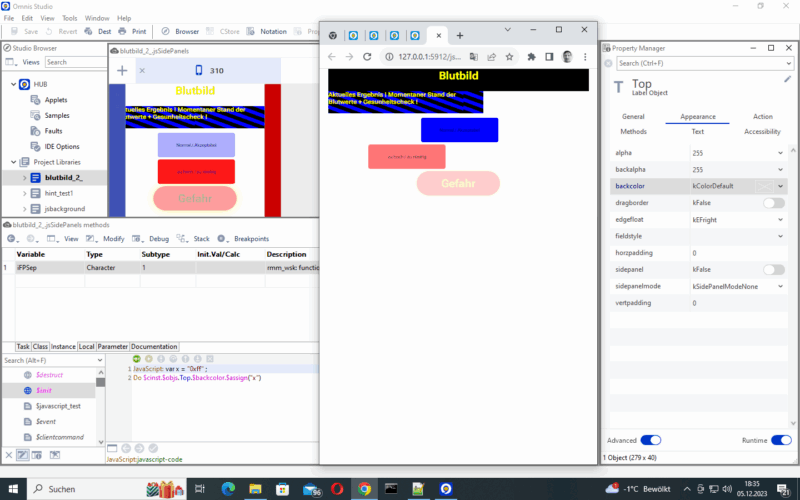Open the edgefloat dropdown
The image size is (800, 500).
780,219
